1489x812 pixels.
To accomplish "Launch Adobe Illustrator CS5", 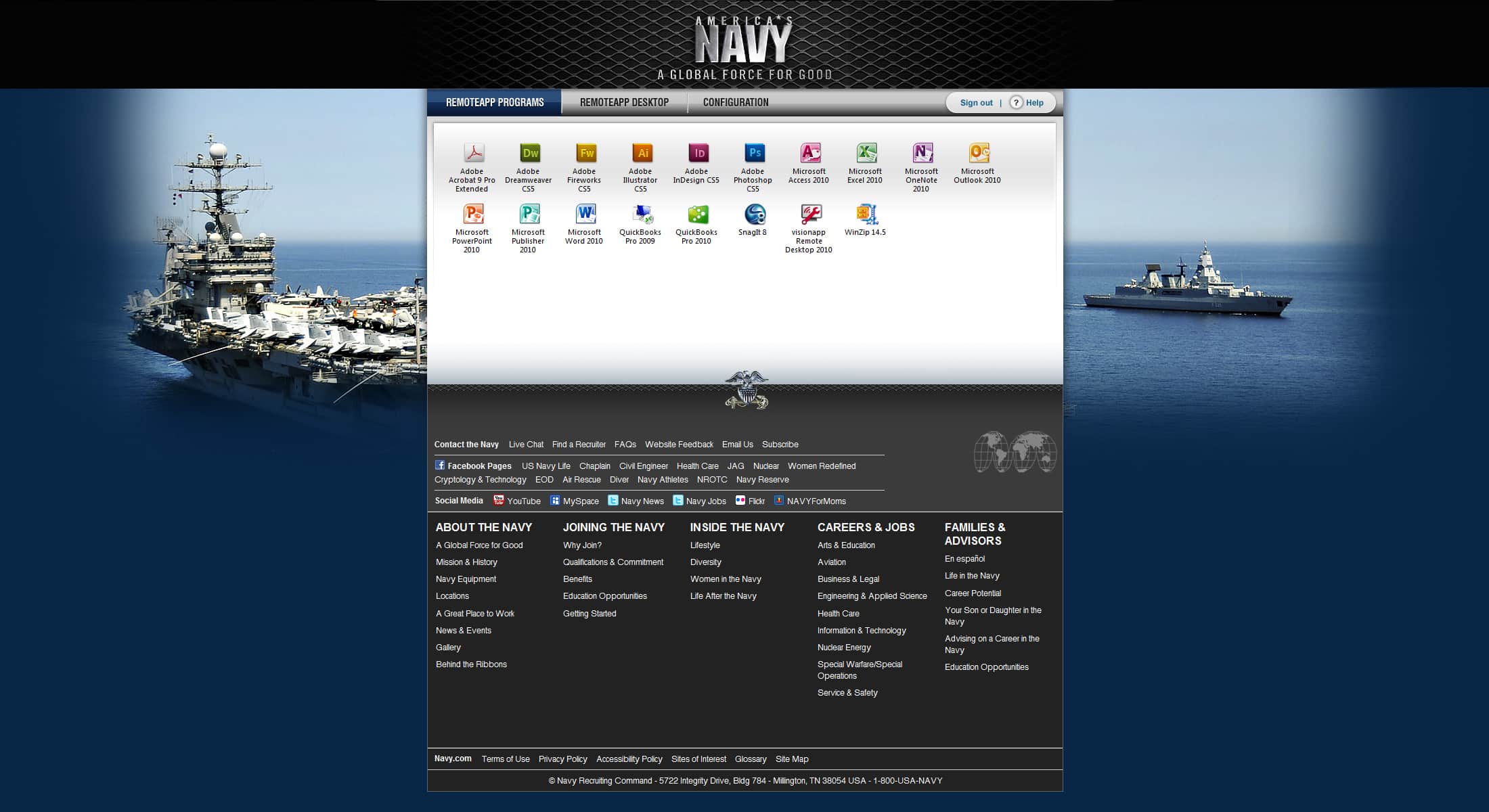I will (641, 166).
